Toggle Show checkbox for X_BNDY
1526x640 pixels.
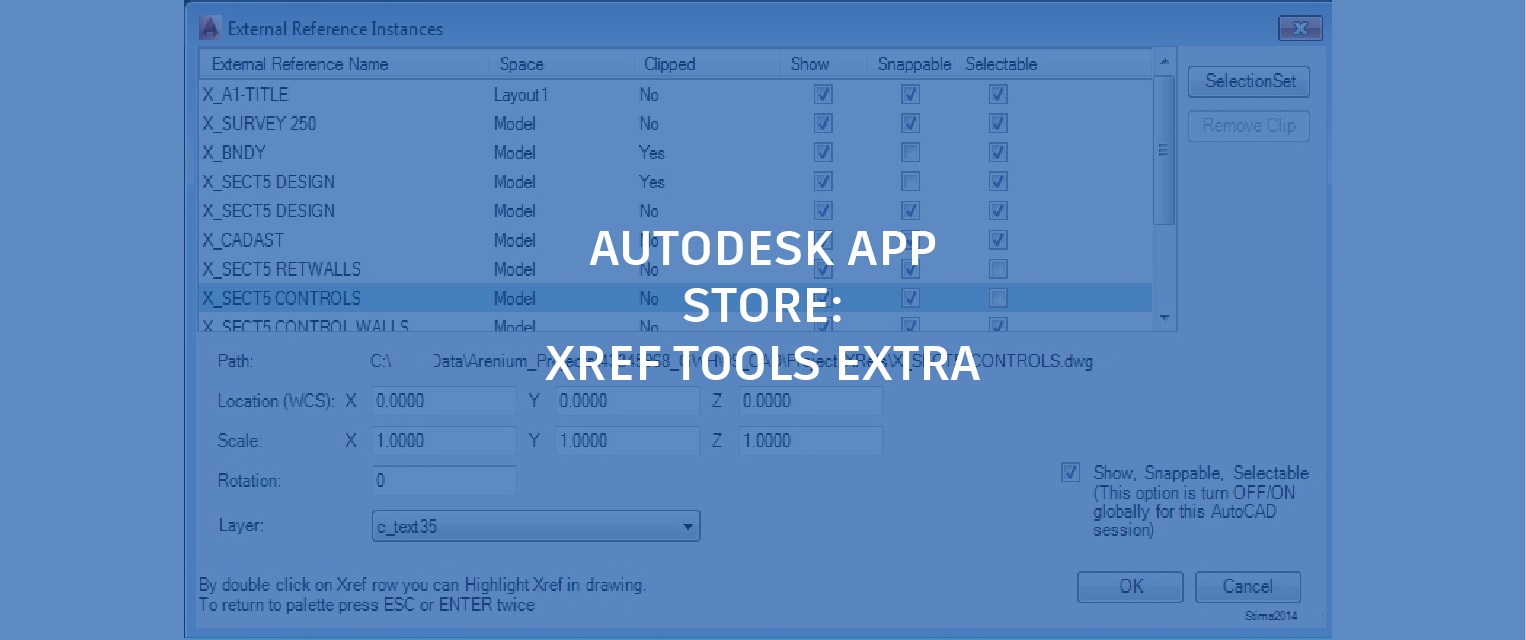point(823,153)
